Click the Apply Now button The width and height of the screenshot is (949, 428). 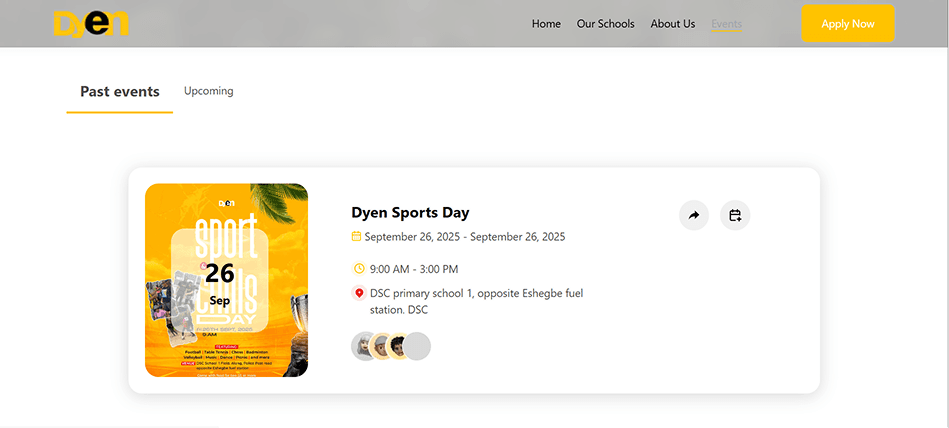tap(847, 24)
